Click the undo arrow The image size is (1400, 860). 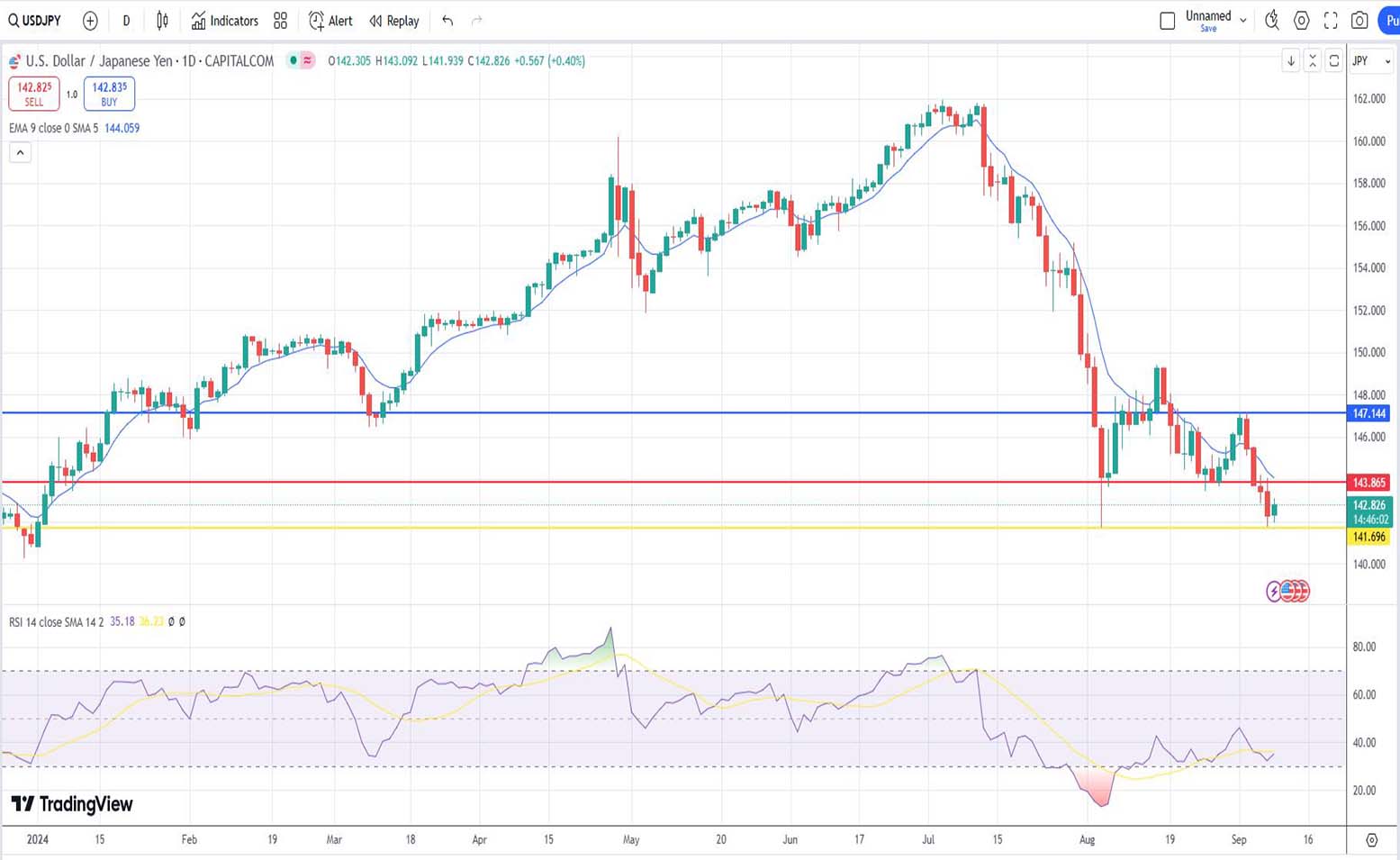click(447, 20)
